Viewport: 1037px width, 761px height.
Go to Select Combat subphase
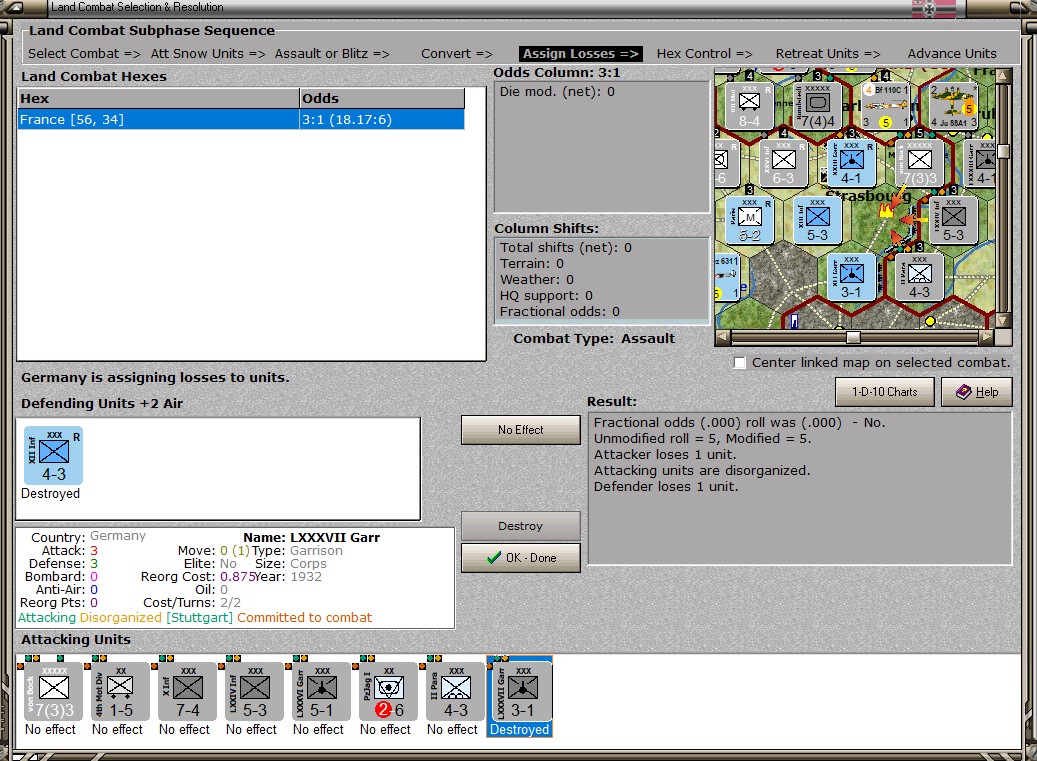coord(84,54)
